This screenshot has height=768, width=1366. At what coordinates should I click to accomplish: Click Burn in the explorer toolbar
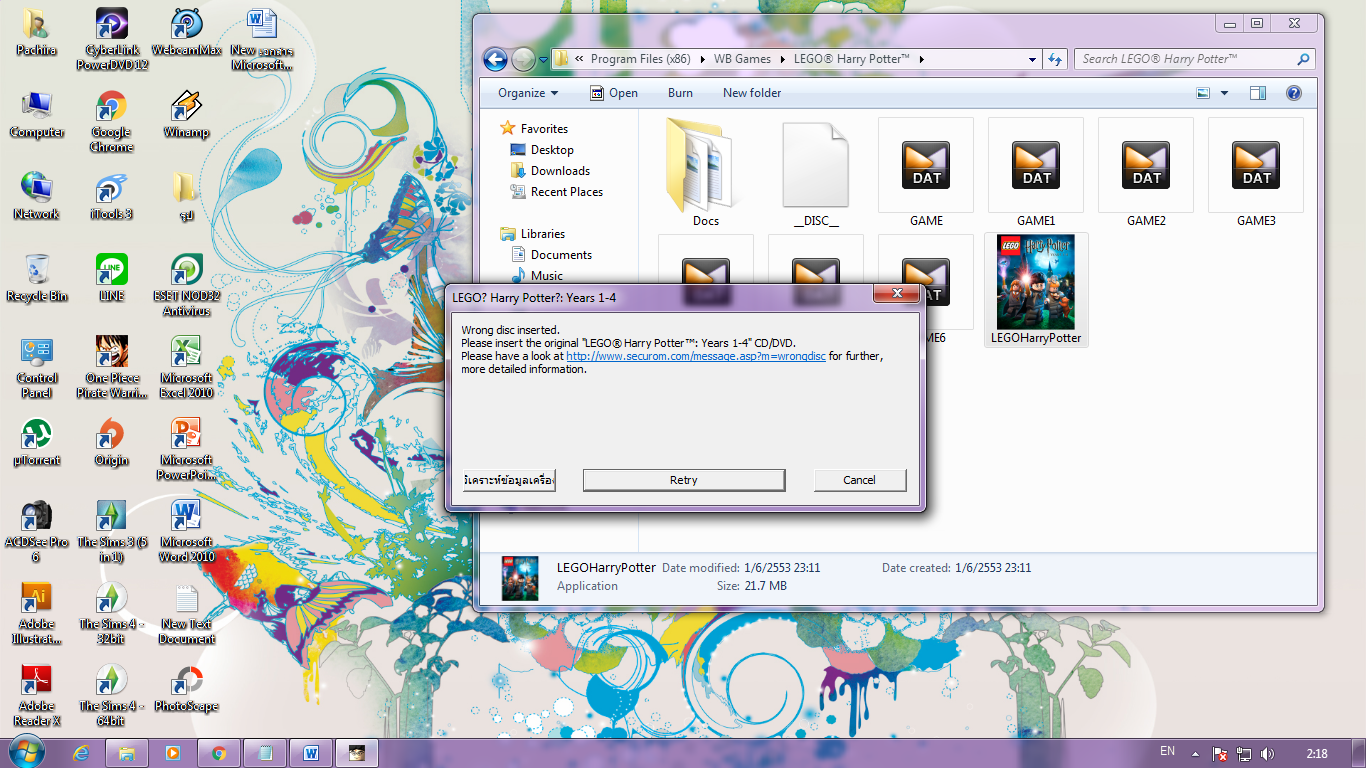tap(680, 93)
